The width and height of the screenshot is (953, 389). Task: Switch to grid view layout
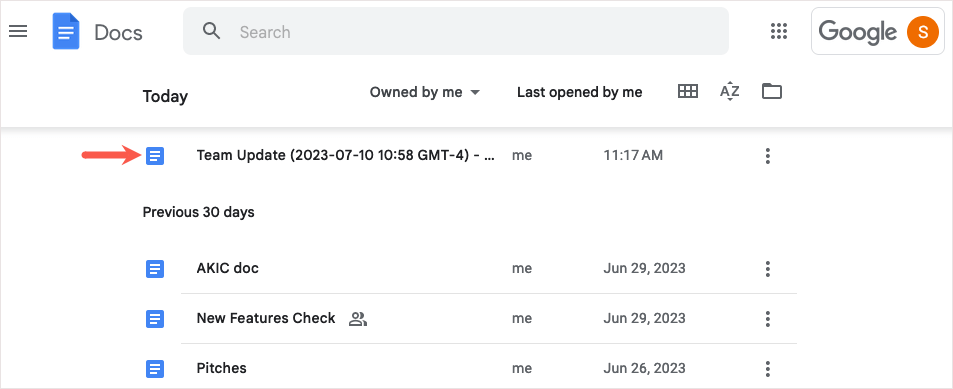point(687,92)
